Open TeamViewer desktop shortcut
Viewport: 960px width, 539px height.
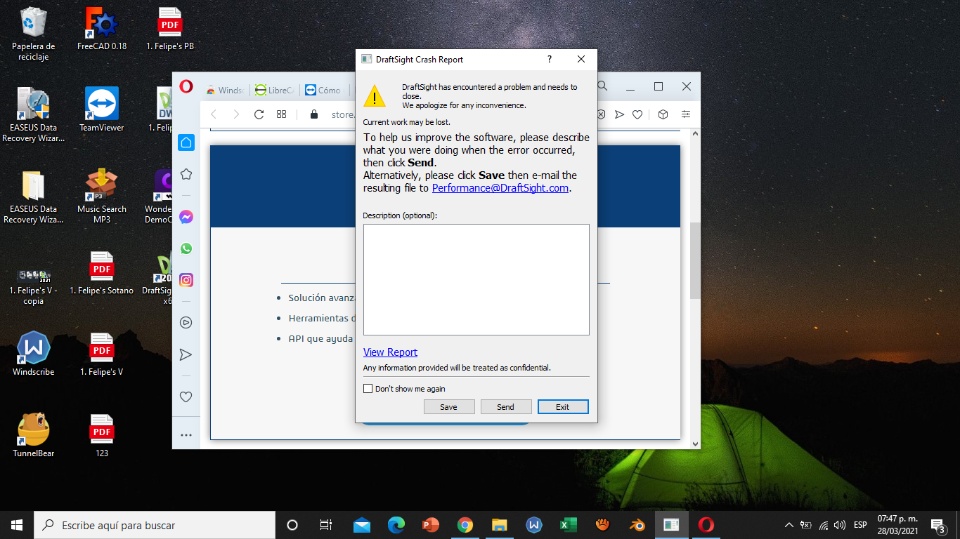[102, 110]
